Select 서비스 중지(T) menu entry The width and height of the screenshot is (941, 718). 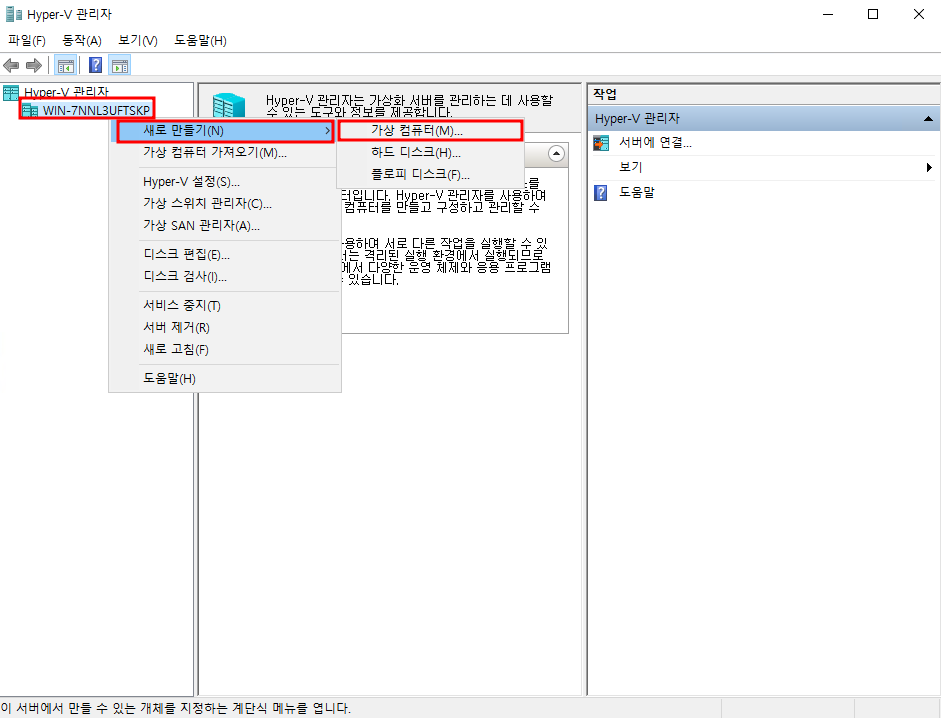[x=225, y=306]
